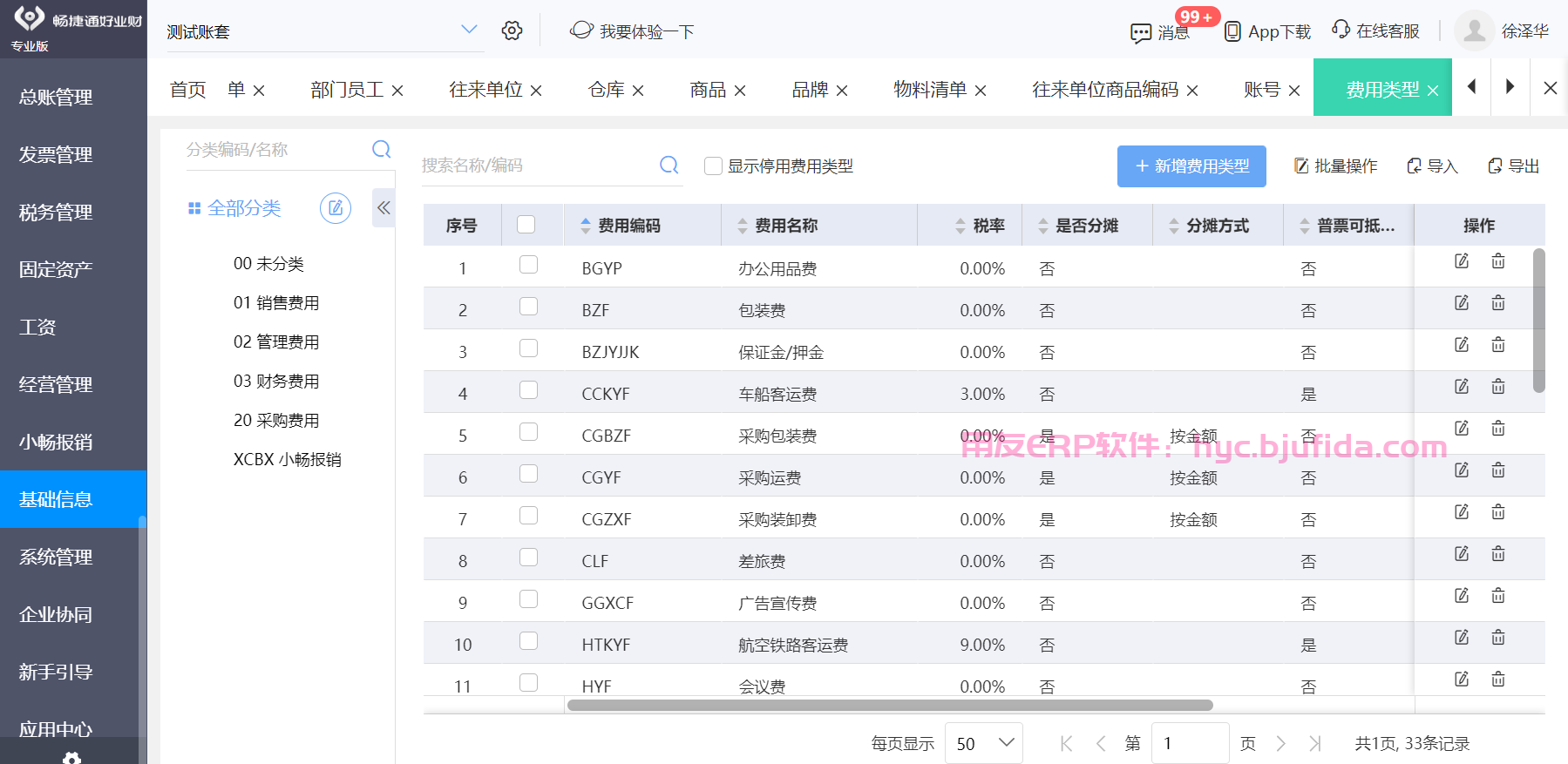Check the BZJYJJK row checkbox
The height and width of the screenshot is (764, 1568).
(528, 348)
